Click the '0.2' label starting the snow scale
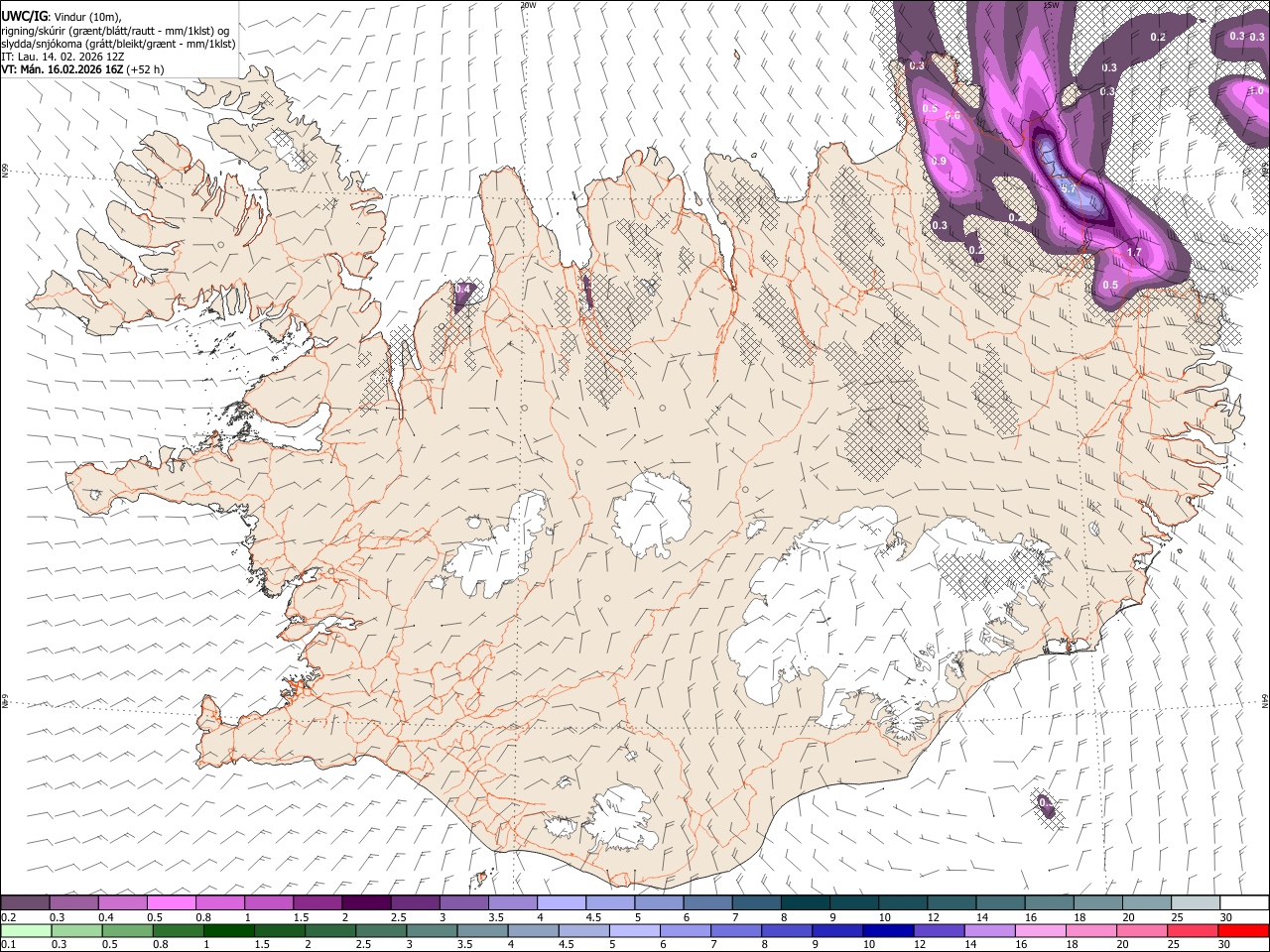Viewport: 1270px width, 952px height. click(8, 917)
